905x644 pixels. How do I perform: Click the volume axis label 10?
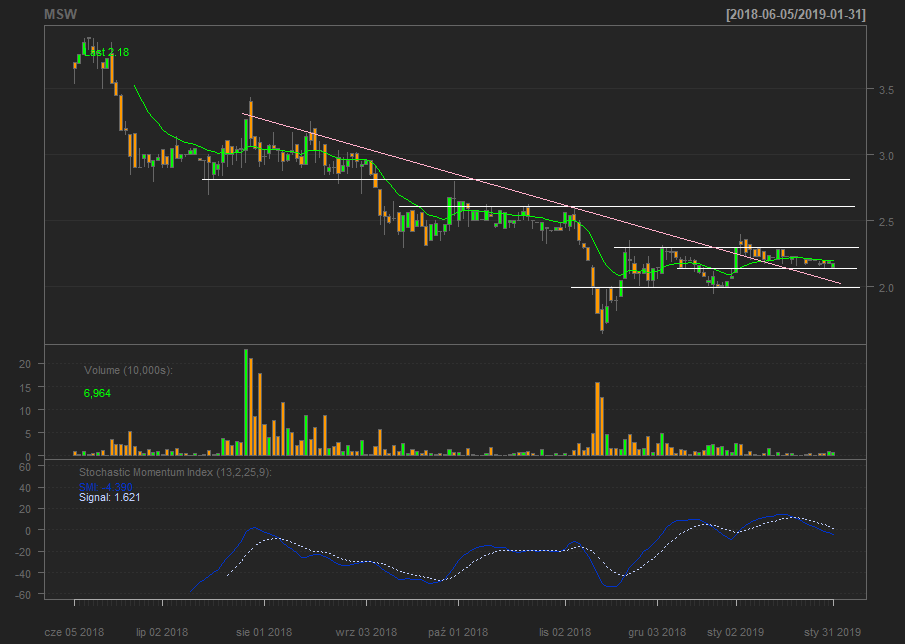(x=25, y=410)
